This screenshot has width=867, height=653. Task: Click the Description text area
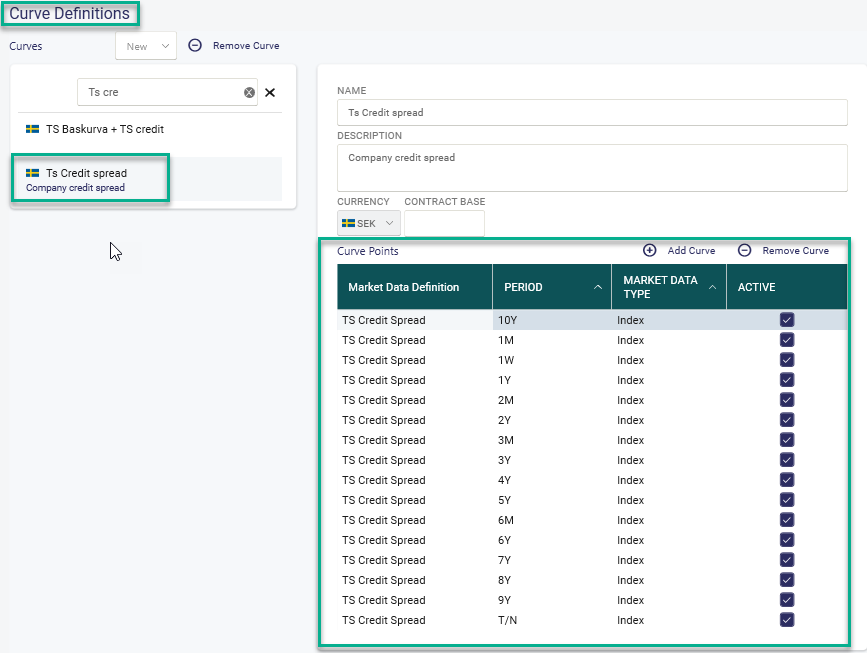(x=592, y=167)
